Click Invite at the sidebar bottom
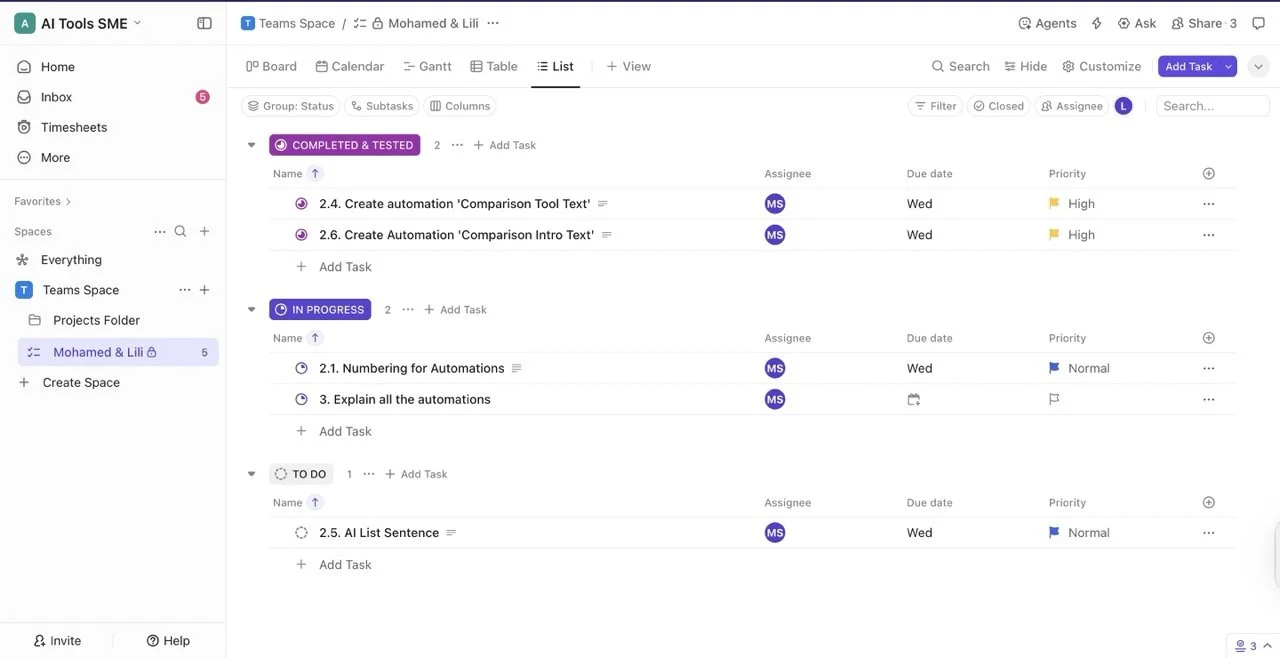 click(57, 641)
